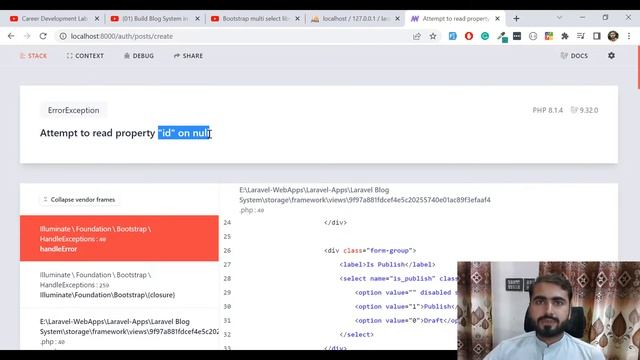Image resolution: width=640 pixels, height=360 pixels.
Task: Click the address bar URL localhost:8000/auth/posts/create
Action: pyautogui.click(x=122, y=36)
